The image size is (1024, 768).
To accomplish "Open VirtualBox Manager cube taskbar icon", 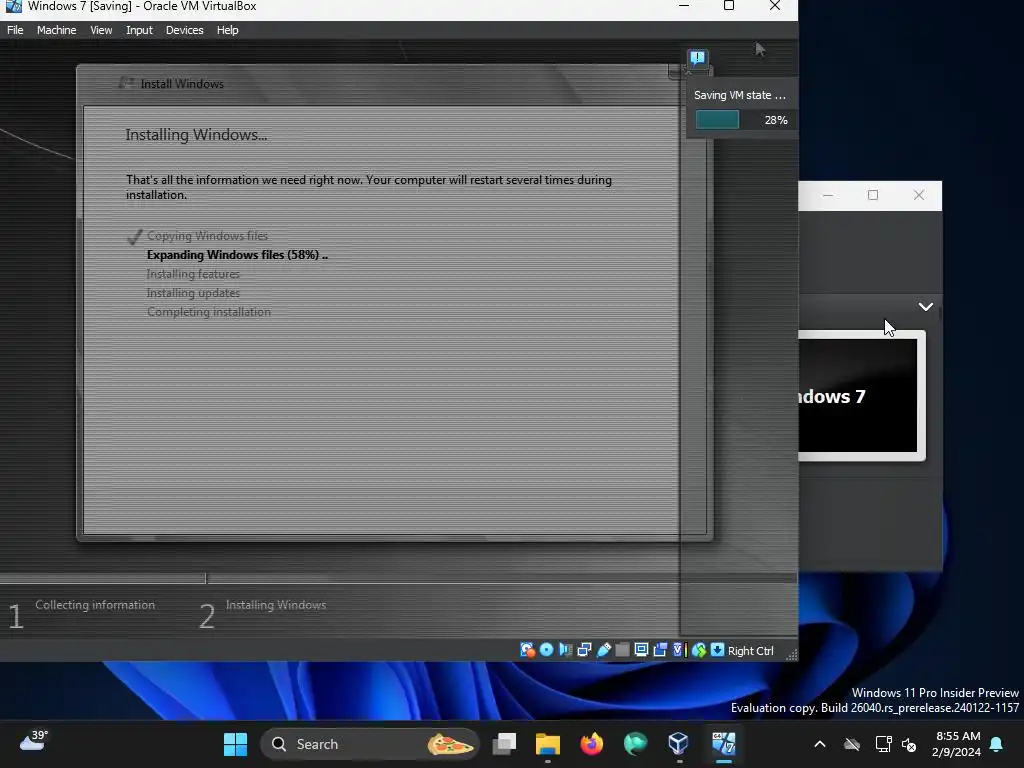I will pos(679,744).
